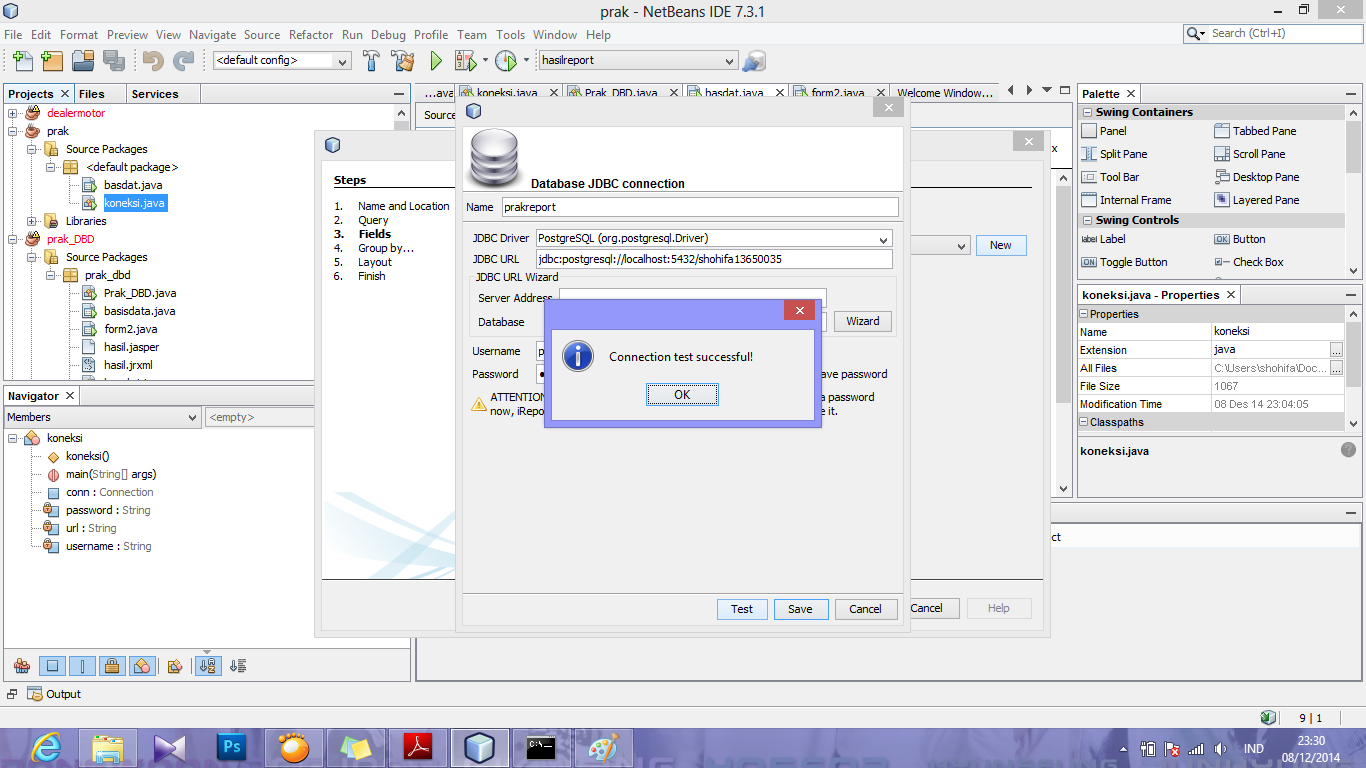Click the Undo toolbar icon

[153, 60]
